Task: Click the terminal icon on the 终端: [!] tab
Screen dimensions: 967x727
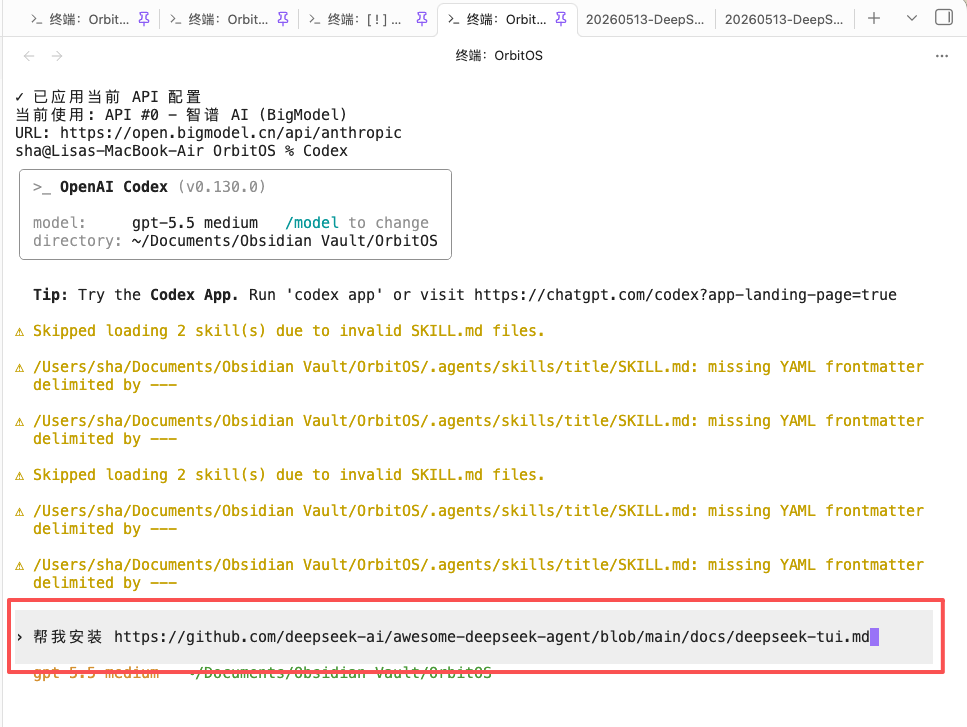Action: (315, 20)
